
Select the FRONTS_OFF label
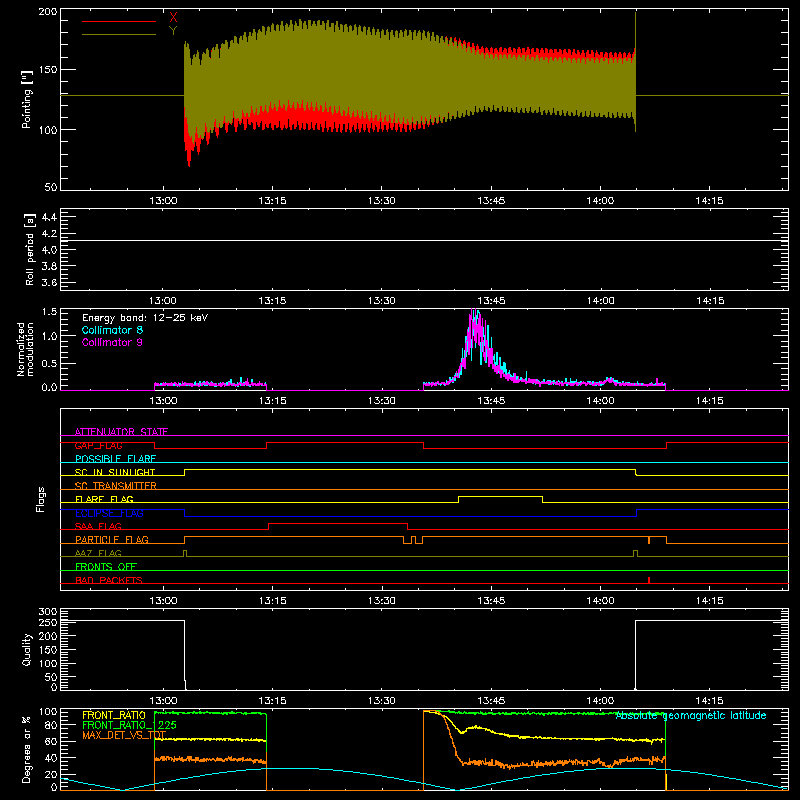[106, 566]
